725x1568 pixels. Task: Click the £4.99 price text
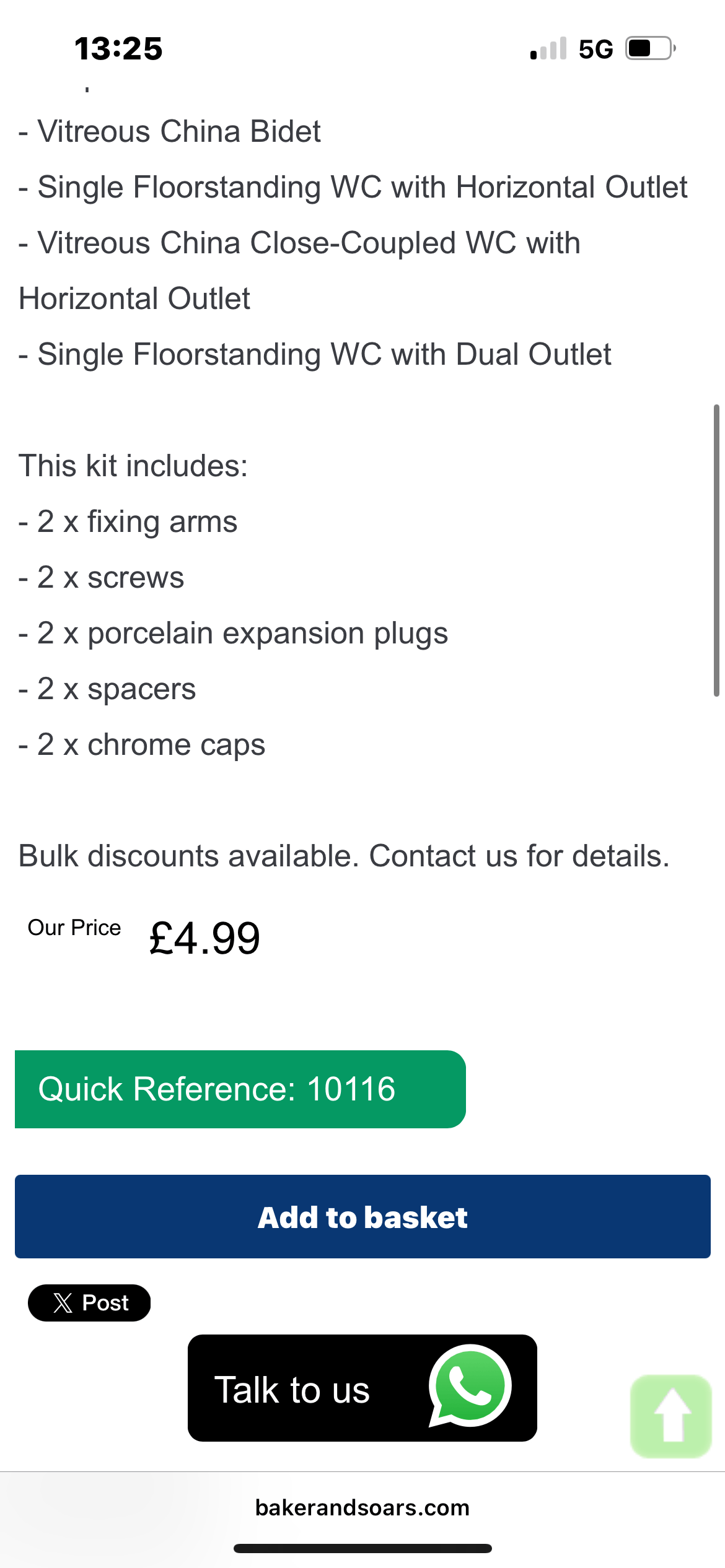coord(204,939)
